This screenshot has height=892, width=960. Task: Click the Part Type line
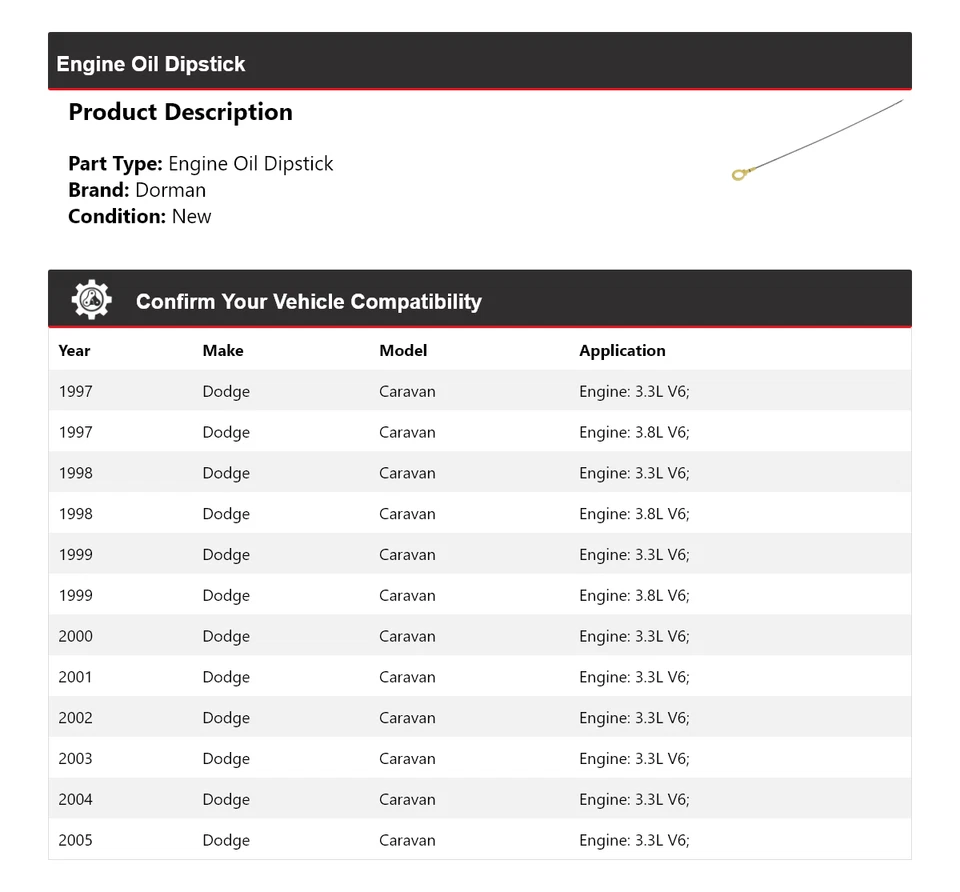tap(200, 164)
